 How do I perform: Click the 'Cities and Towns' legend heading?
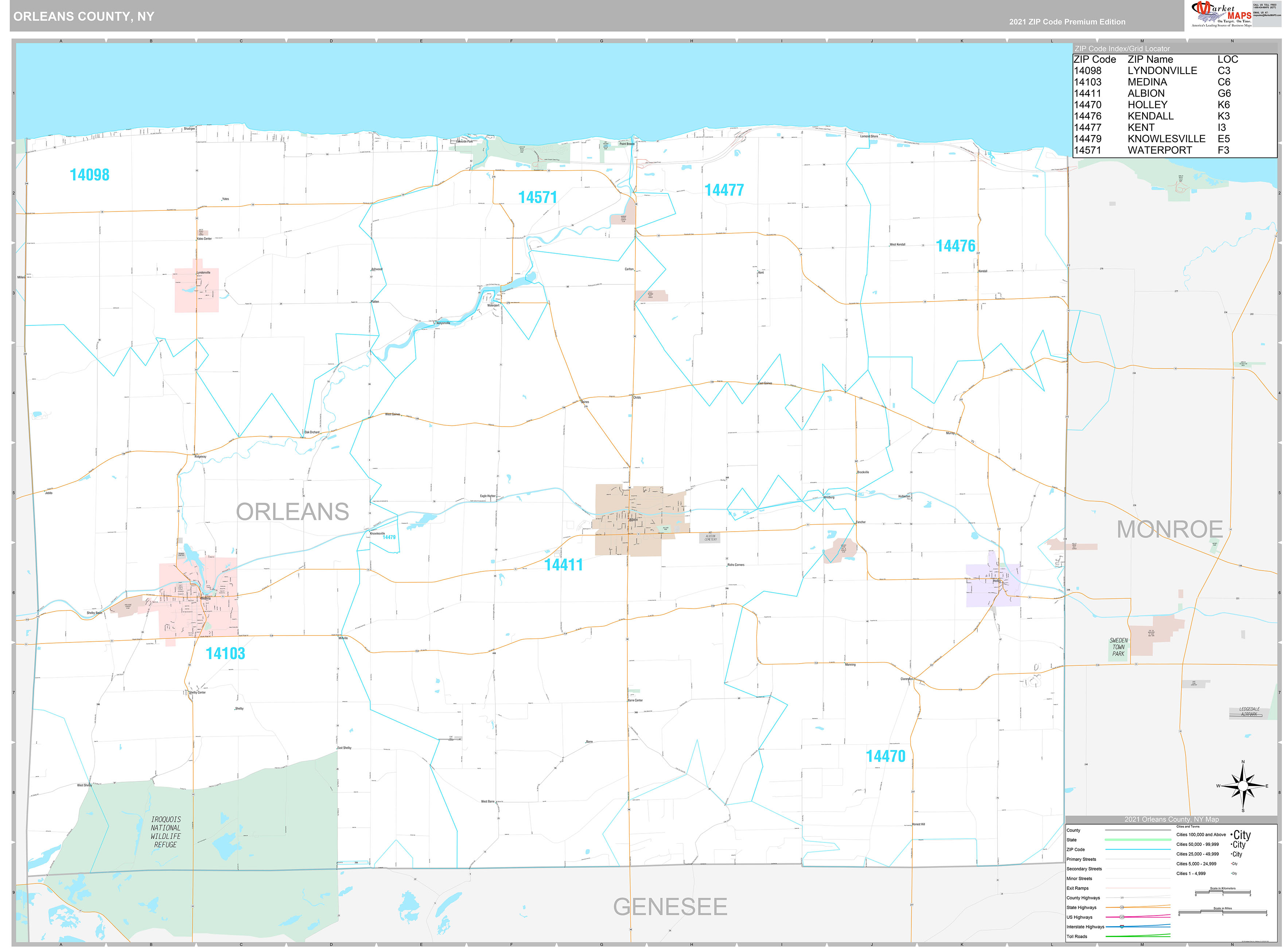click(1188, 827)
